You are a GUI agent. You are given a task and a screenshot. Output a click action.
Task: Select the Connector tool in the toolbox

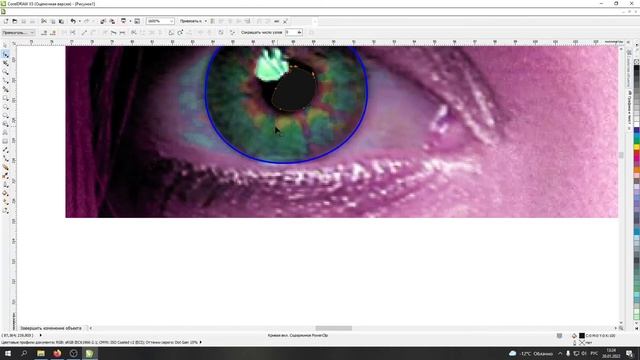(5, 159)
